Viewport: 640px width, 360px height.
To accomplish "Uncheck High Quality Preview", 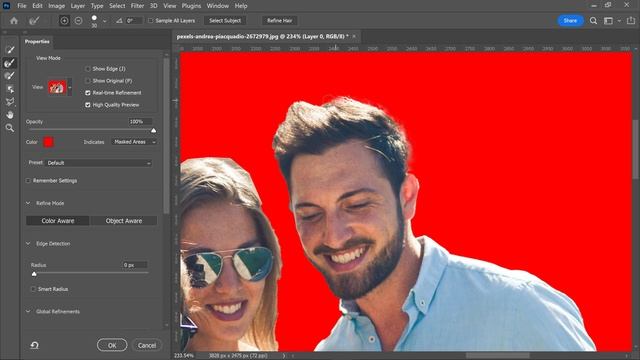I will pos(88,105).
